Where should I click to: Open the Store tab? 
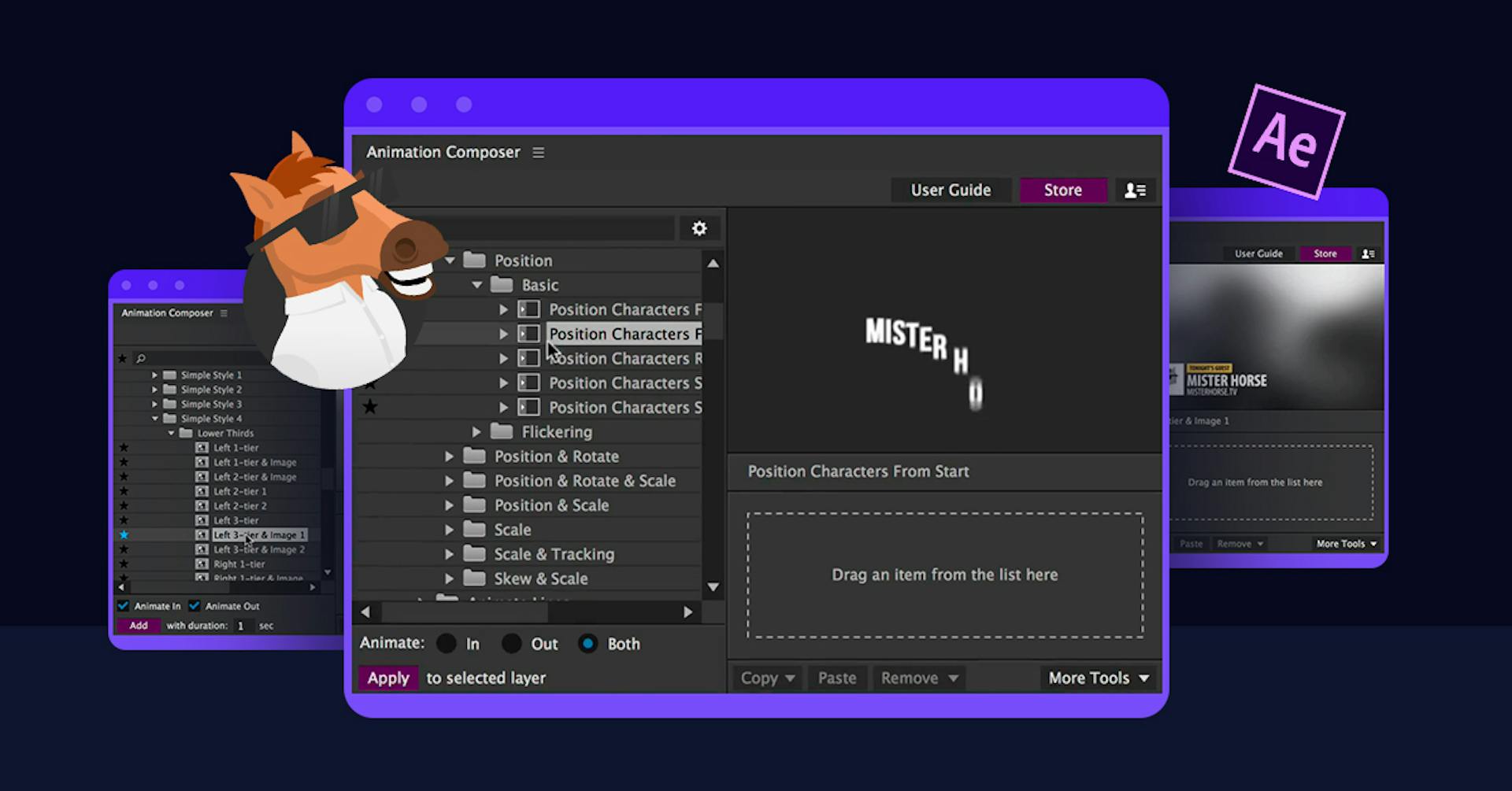click(x=1062, y=190)
